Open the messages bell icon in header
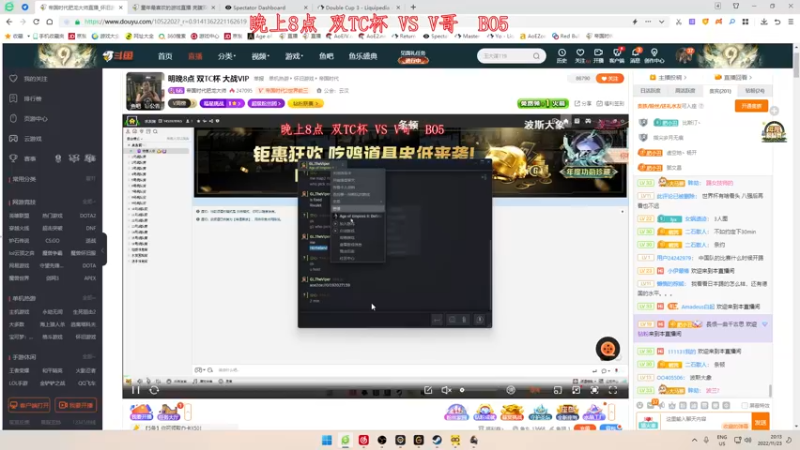 [x=635, y=55]
